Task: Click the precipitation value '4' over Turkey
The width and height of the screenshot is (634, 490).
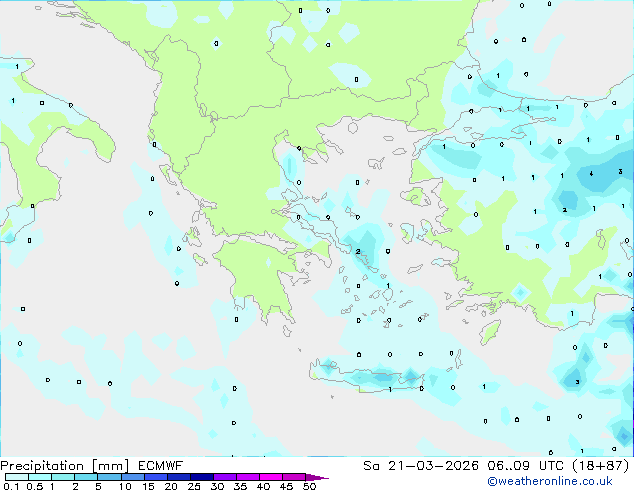Action: (x=592, y=174)
